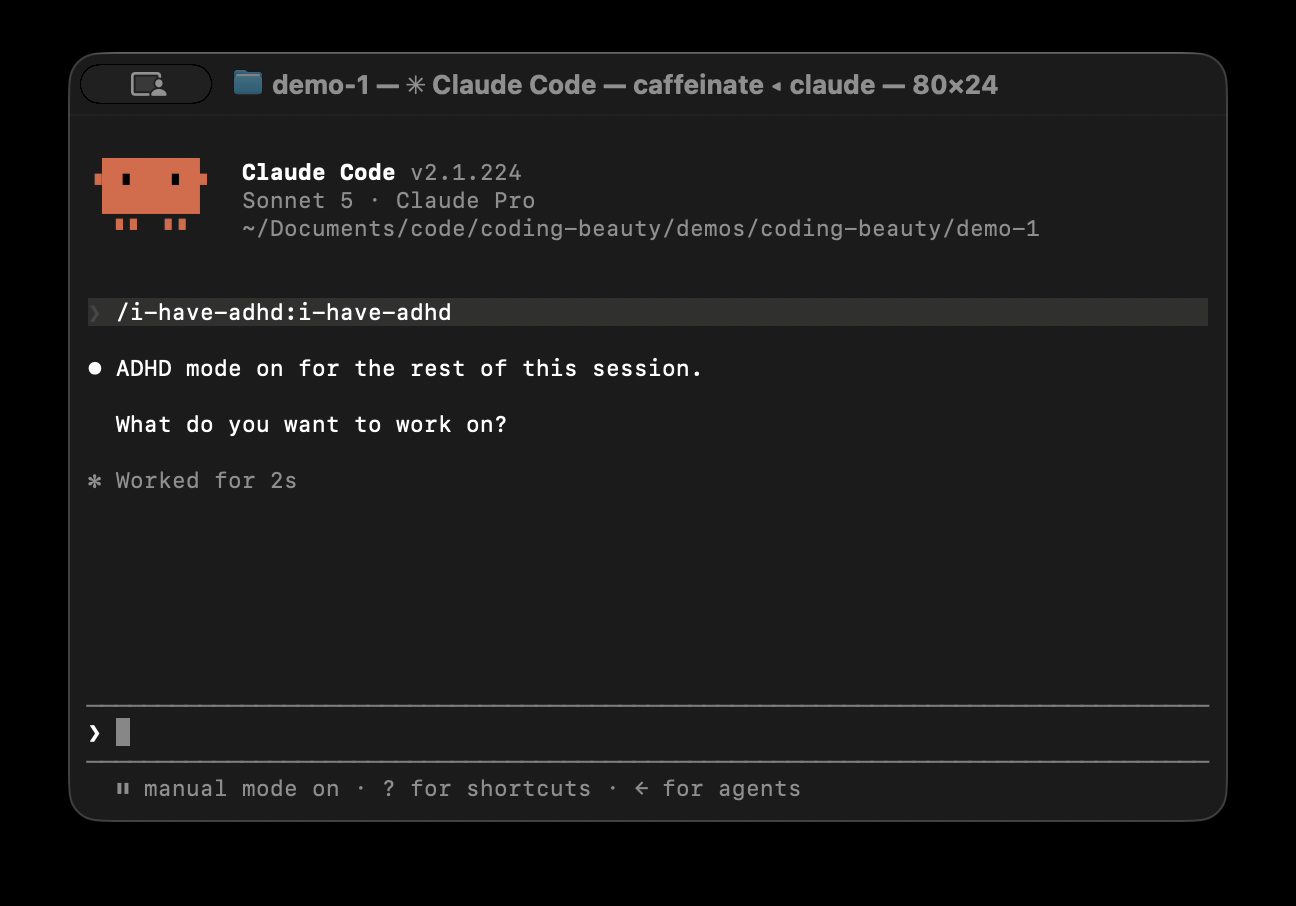Click the spinner asterisk in the window title
The width and height of the screenshot is (1296, 906).
click(x=416, y=85)
